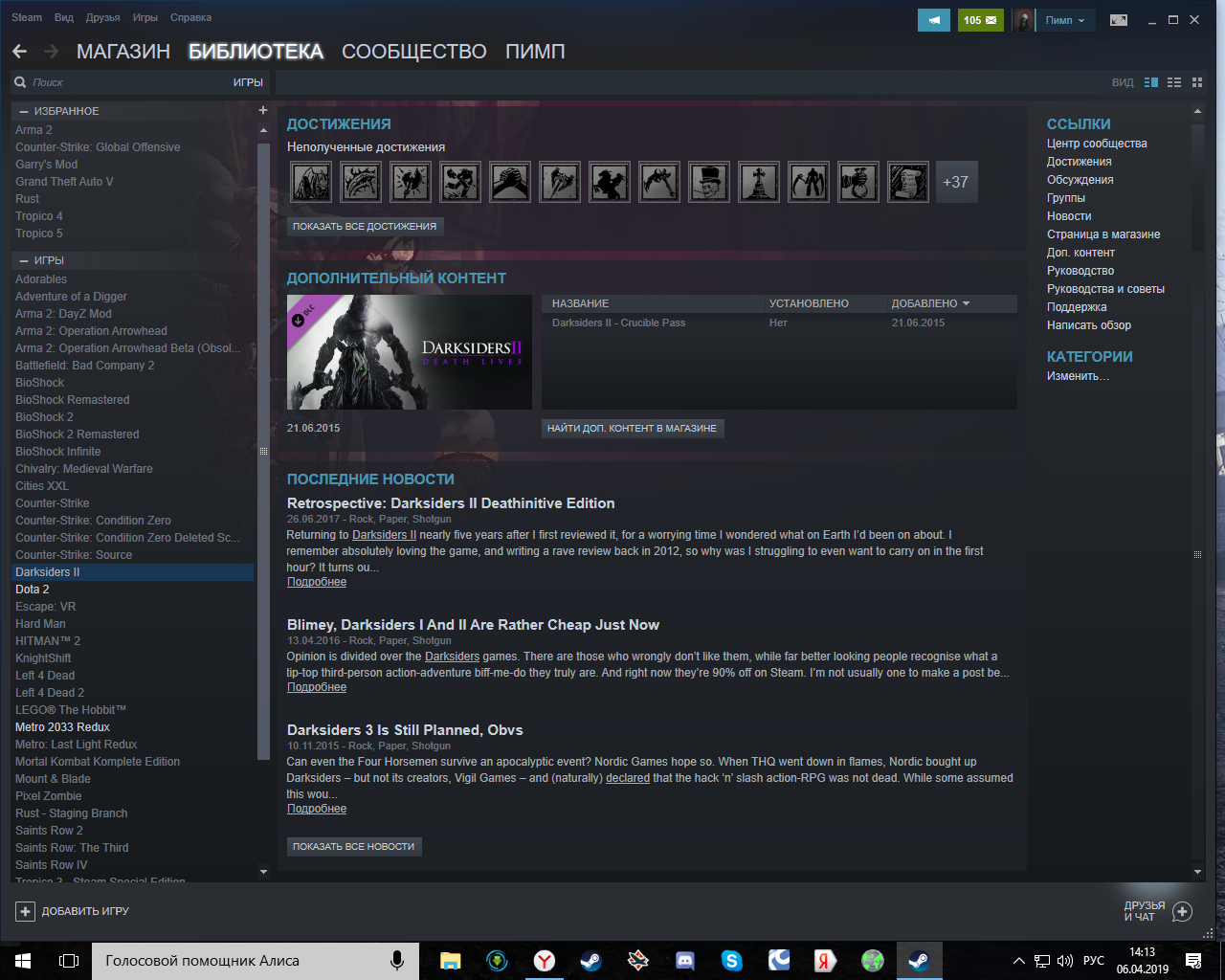This screenshot has height=980, width=1225.
Task: Click the Alice assistant microphone icon
Action: 396,960
